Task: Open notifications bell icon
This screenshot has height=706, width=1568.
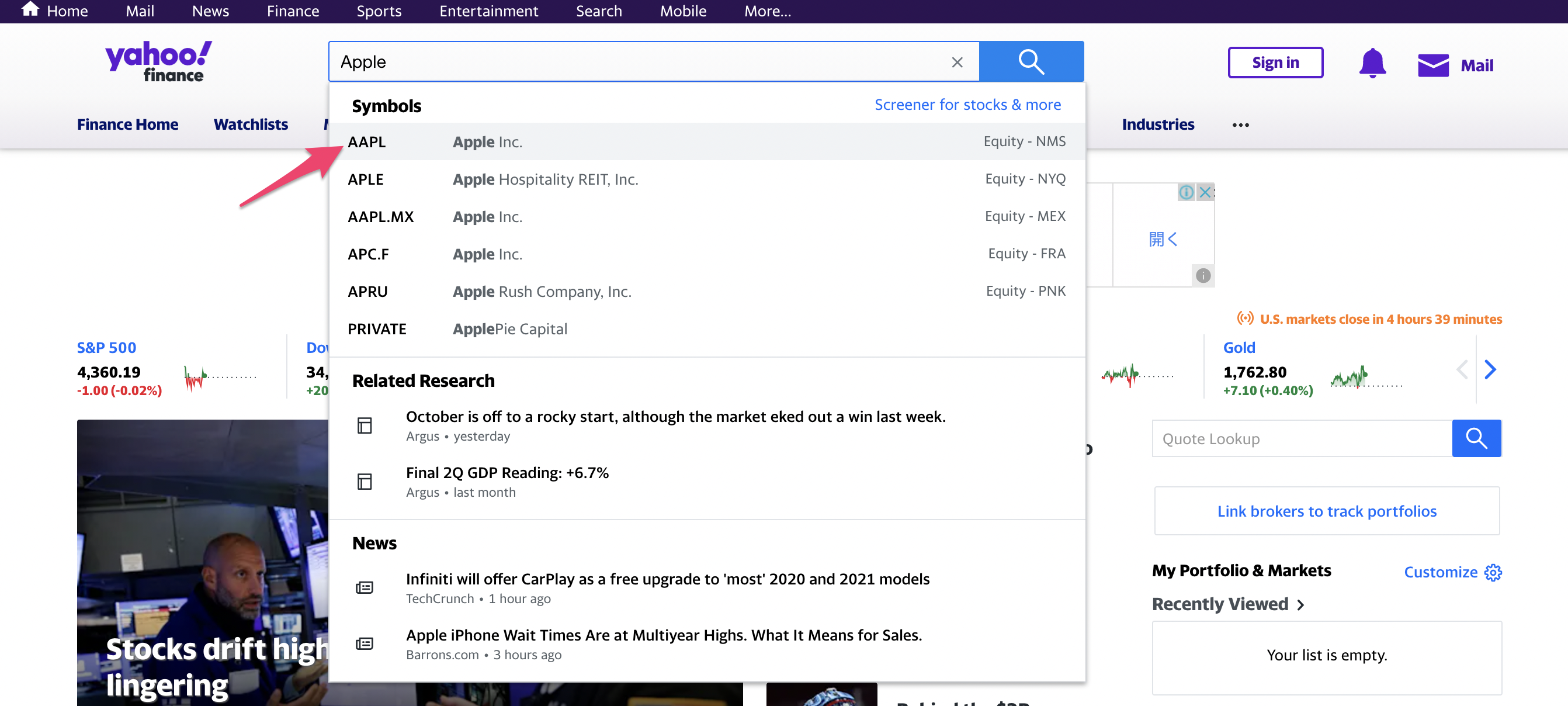Action: (1372, 63)
